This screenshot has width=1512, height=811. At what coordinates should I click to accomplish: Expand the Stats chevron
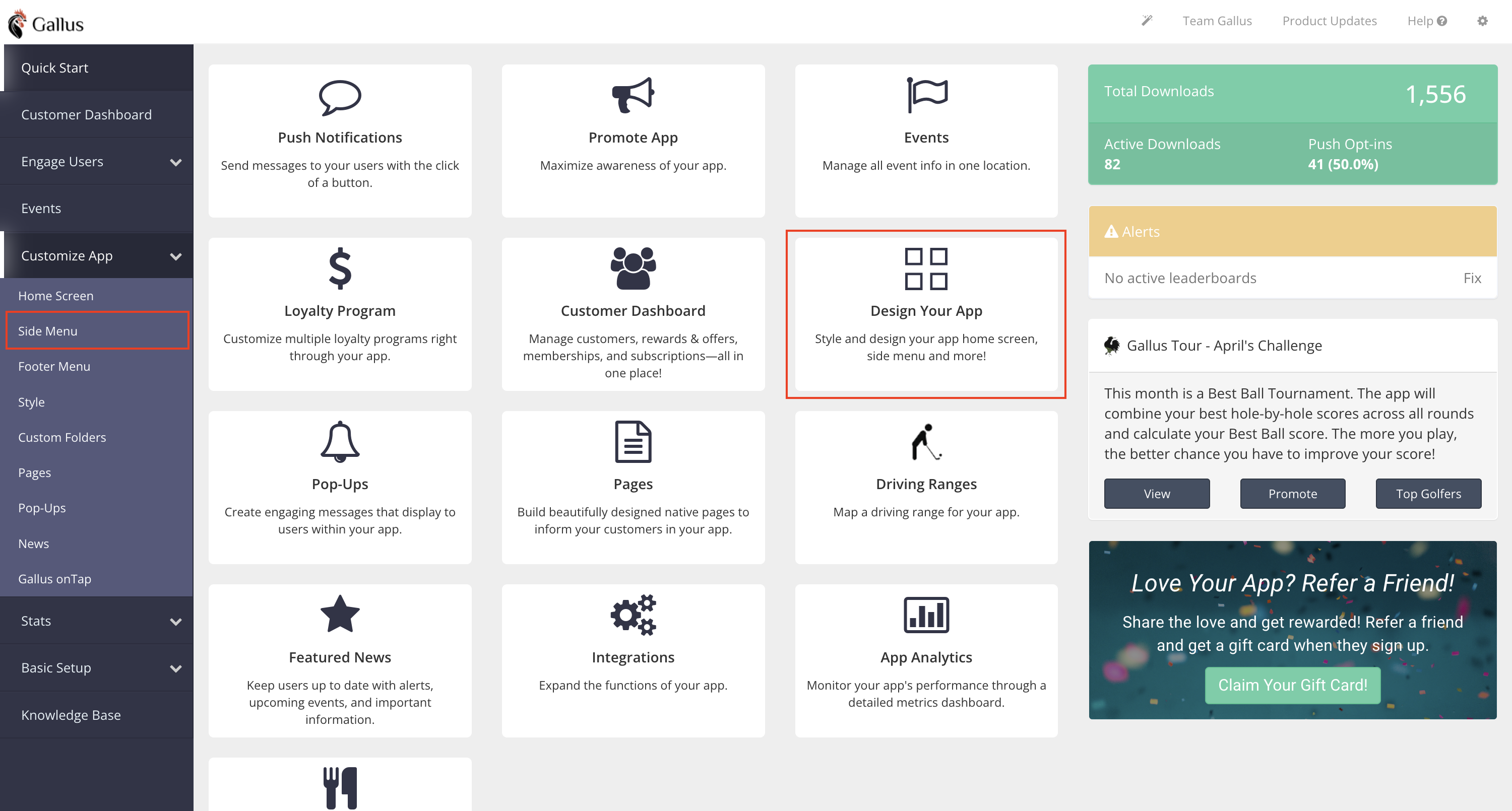175,622
